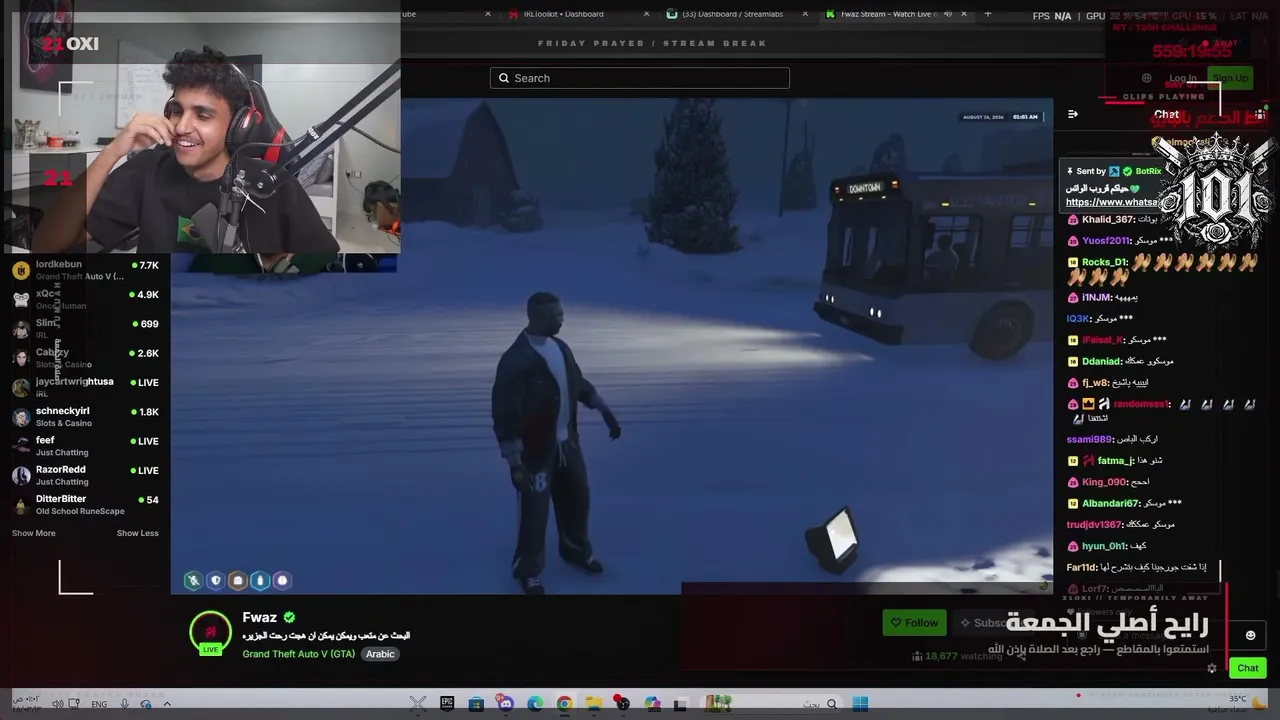Open File Explorer from taskbar
The width and height of the screenshot is (1280, 720).
tap(593, 704)
